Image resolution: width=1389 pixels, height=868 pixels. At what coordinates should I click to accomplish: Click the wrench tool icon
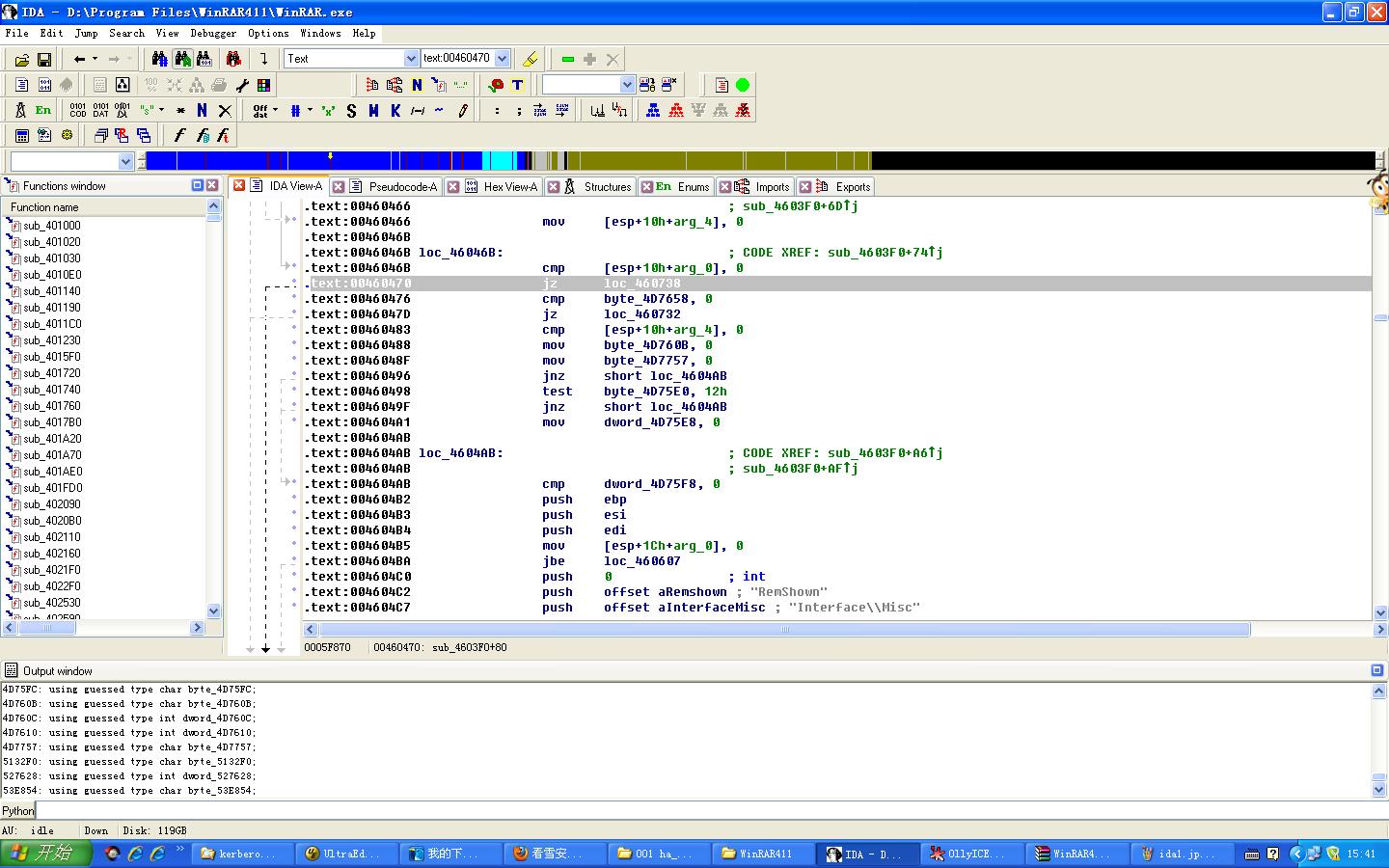pos(242,85)
